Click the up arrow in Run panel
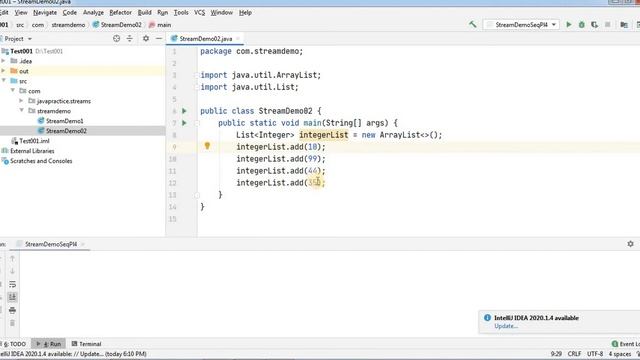 tap(12, 258)
